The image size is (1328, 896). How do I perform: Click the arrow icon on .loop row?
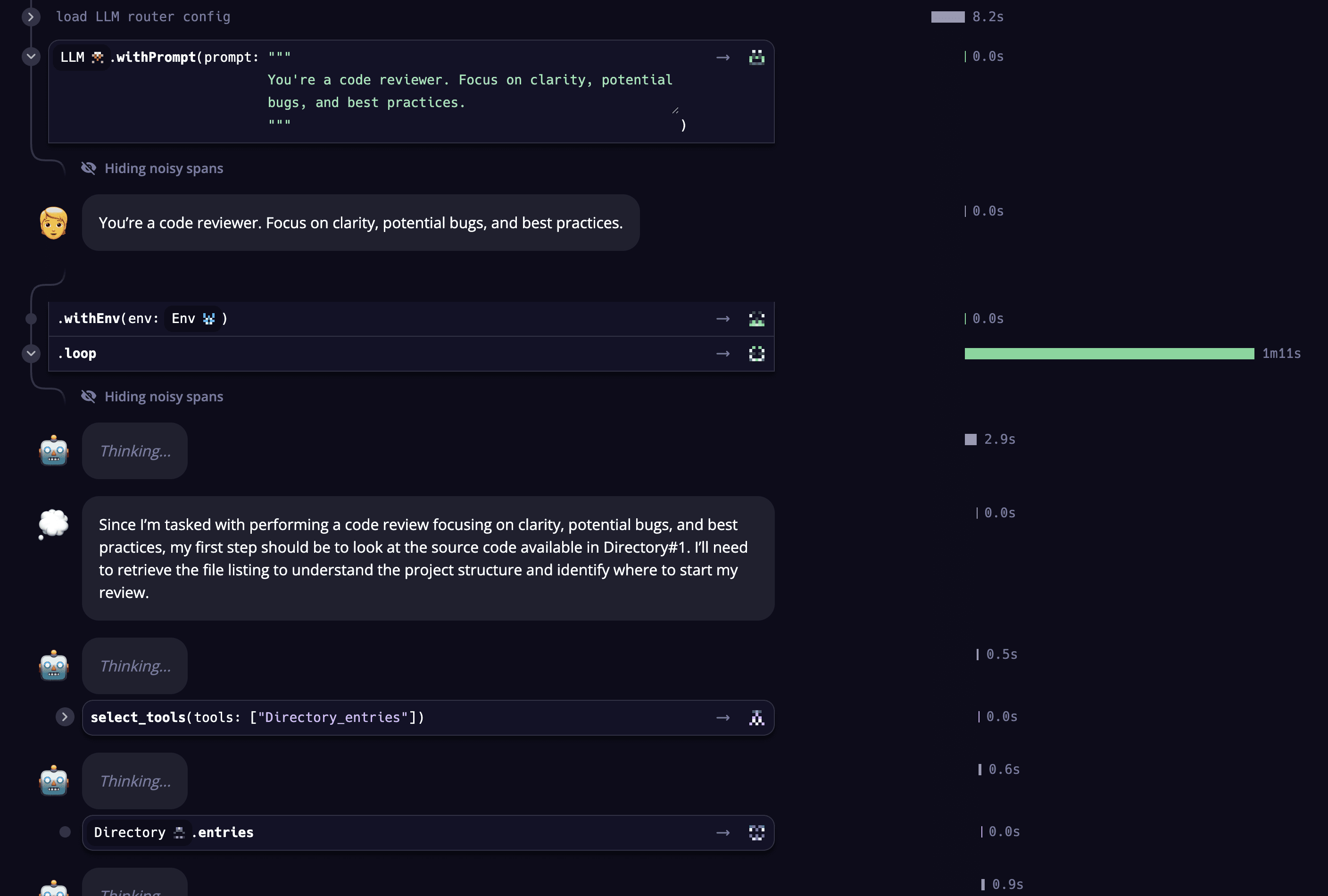click(x=723, y=354)
